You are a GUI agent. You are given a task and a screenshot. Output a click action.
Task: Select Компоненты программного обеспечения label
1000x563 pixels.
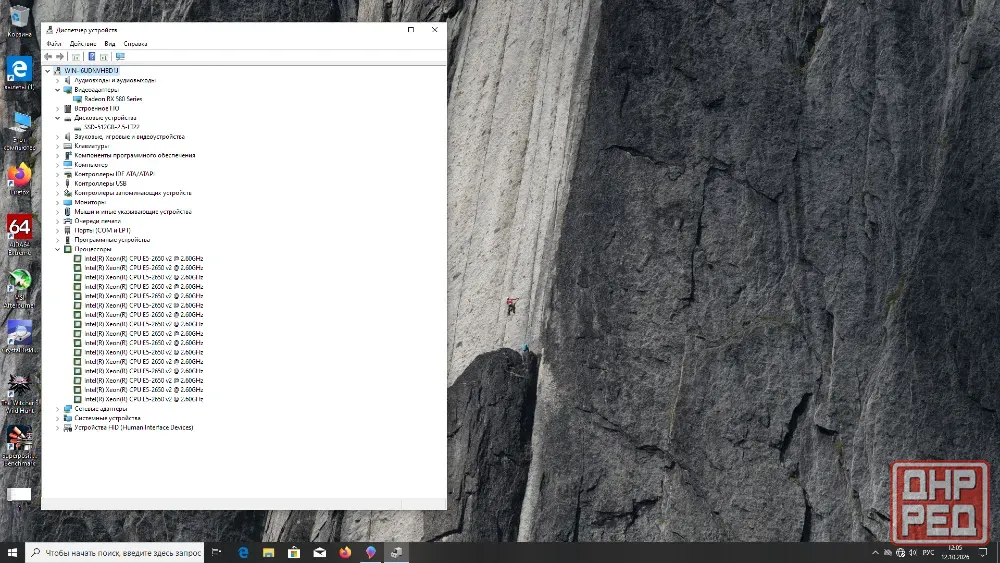(135, 156)
